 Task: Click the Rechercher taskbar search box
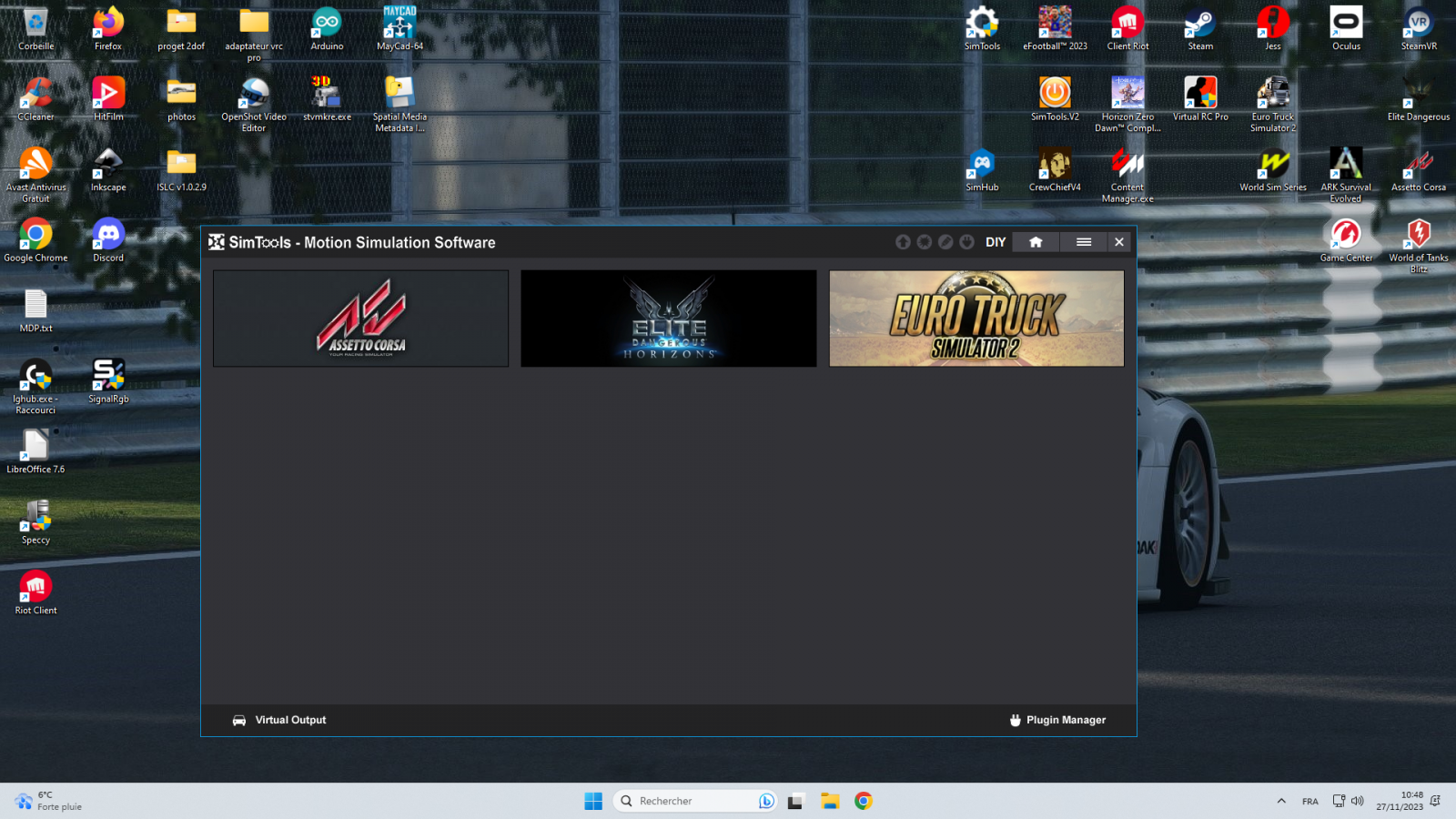point(696,801)
